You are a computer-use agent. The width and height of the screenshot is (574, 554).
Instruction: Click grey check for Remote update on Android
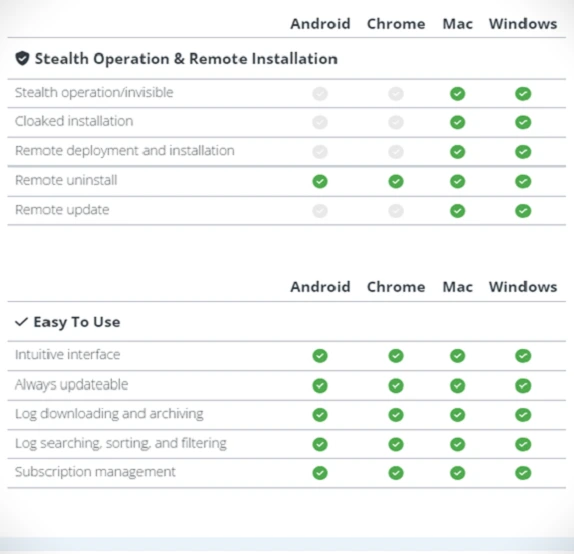coord(320,211)
